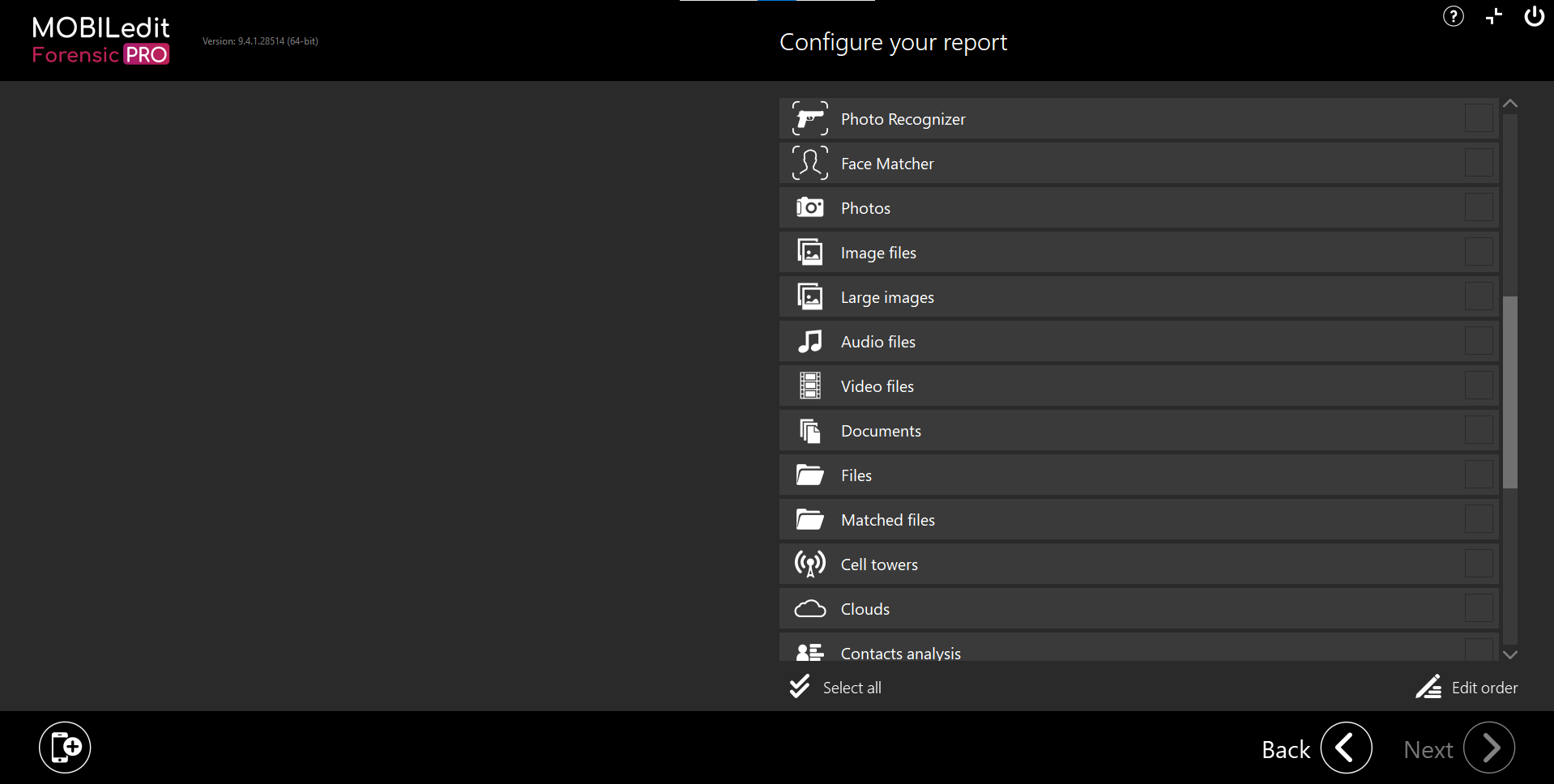Select the Large images list row
This screenshot has height=784, width=1554.
(1134, 297)
